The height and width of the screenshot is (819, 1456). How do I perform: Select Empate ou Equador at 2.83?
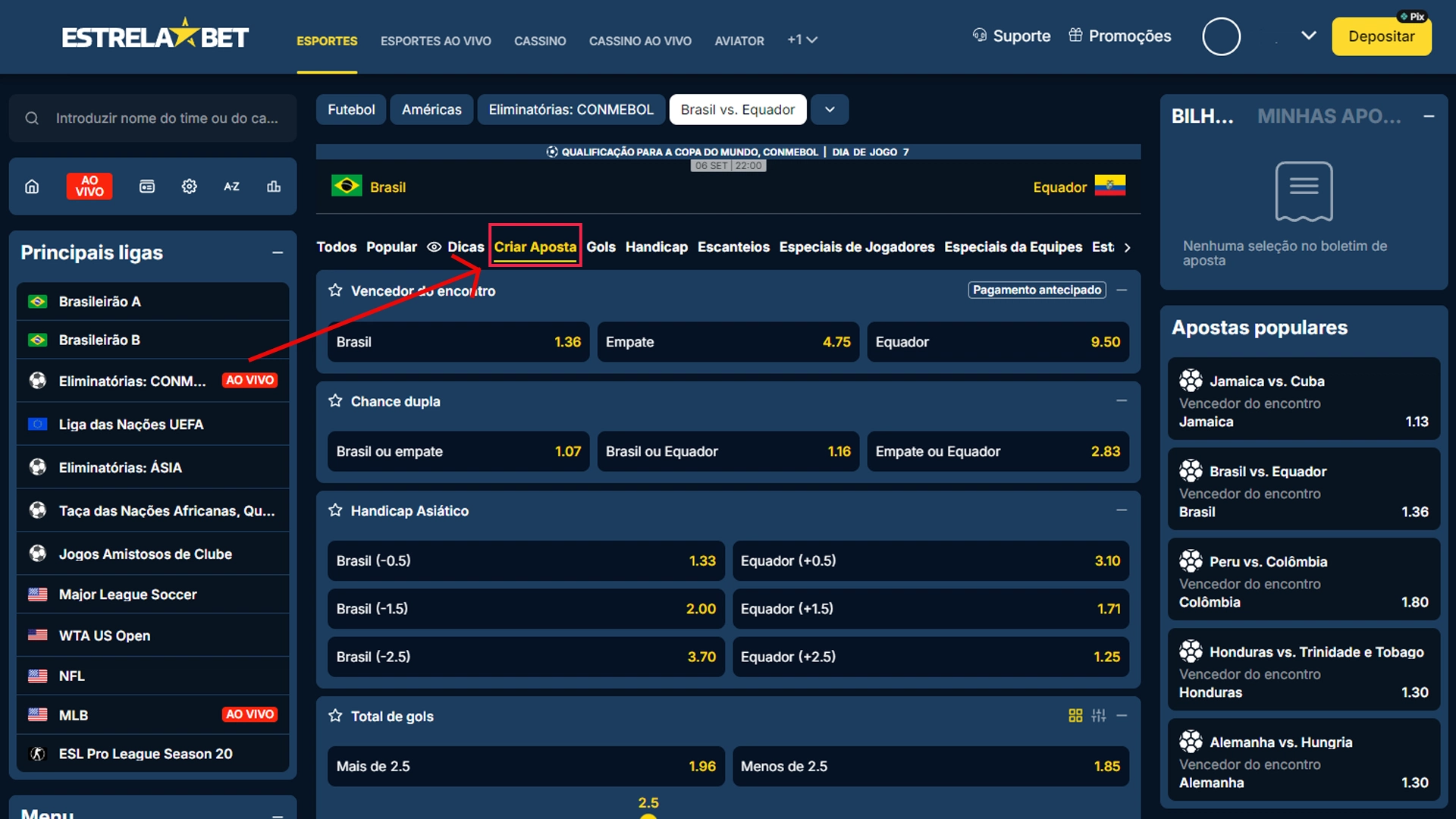998,452
